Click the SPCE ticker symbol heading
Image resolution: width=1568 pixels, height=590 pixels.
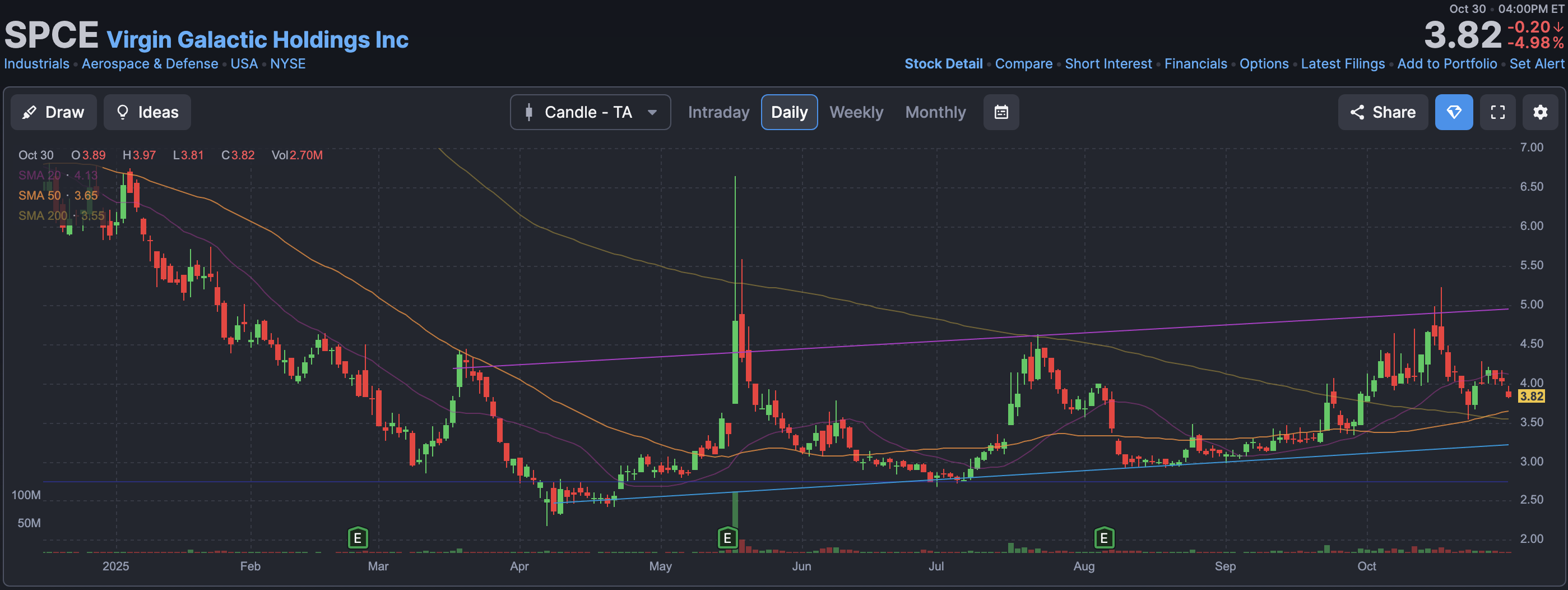51,35
